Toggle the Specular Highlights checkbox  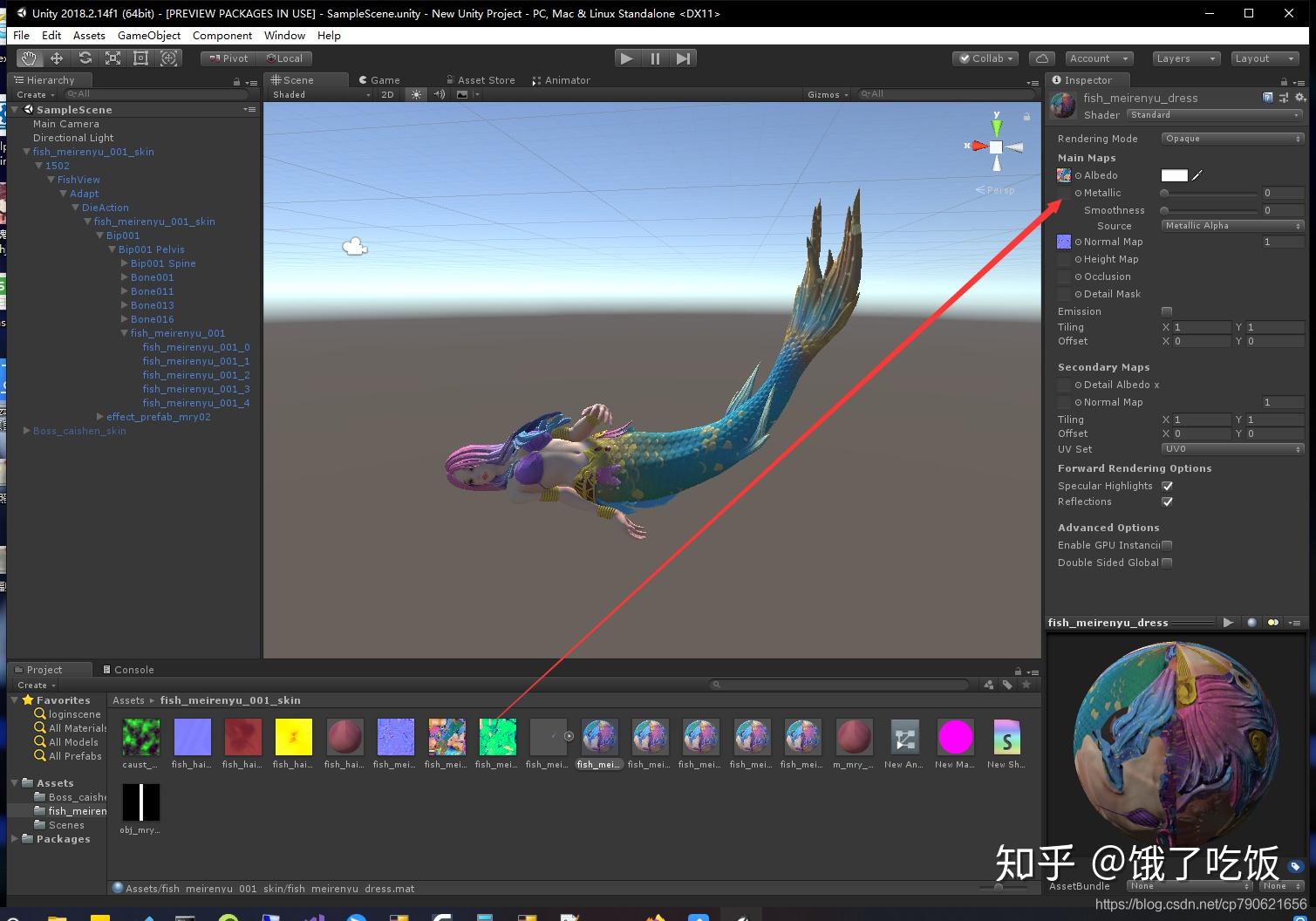click(1168, 486)
